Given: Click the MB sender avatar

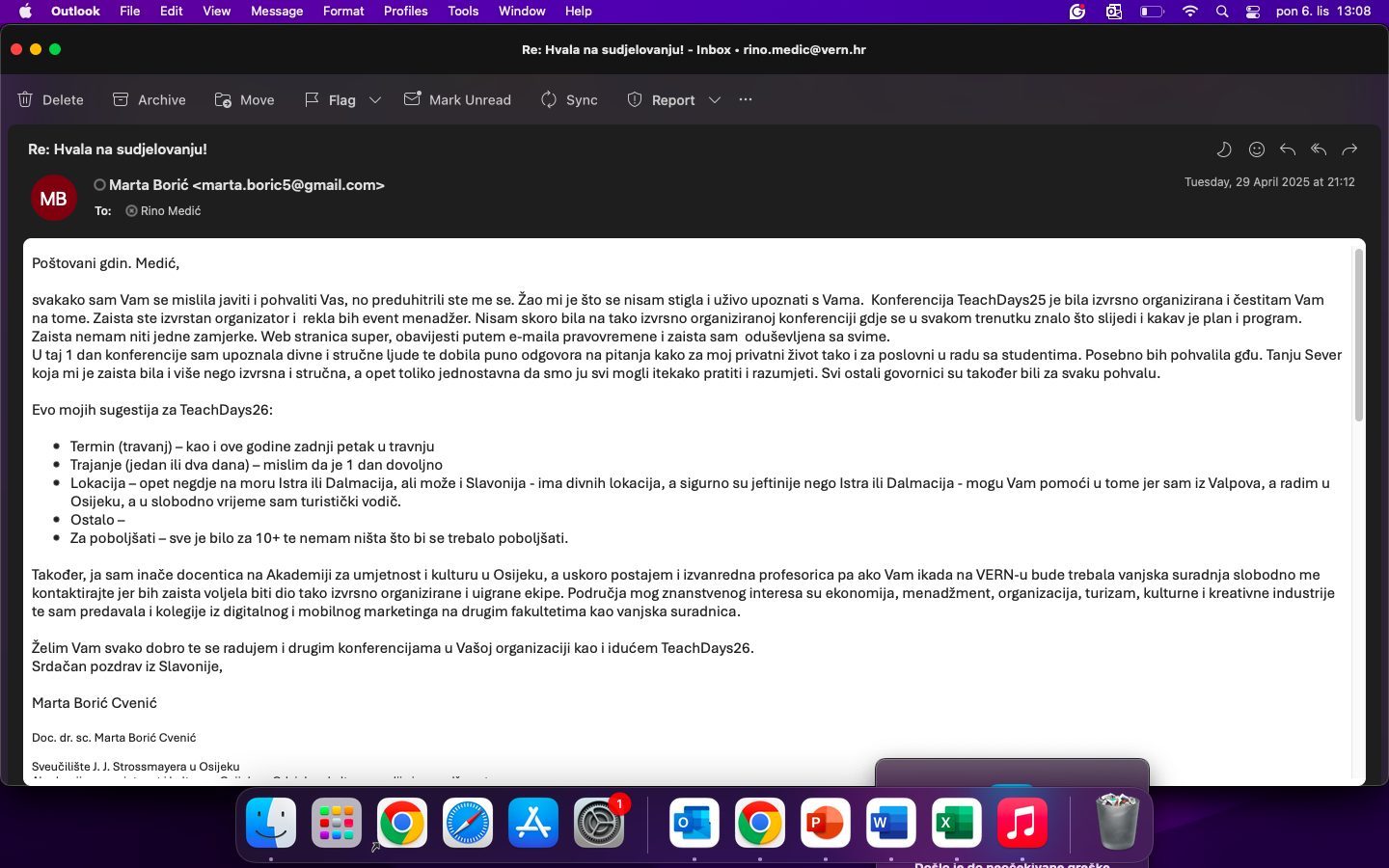Looking at the screenshot, I should tap(54, 199).
